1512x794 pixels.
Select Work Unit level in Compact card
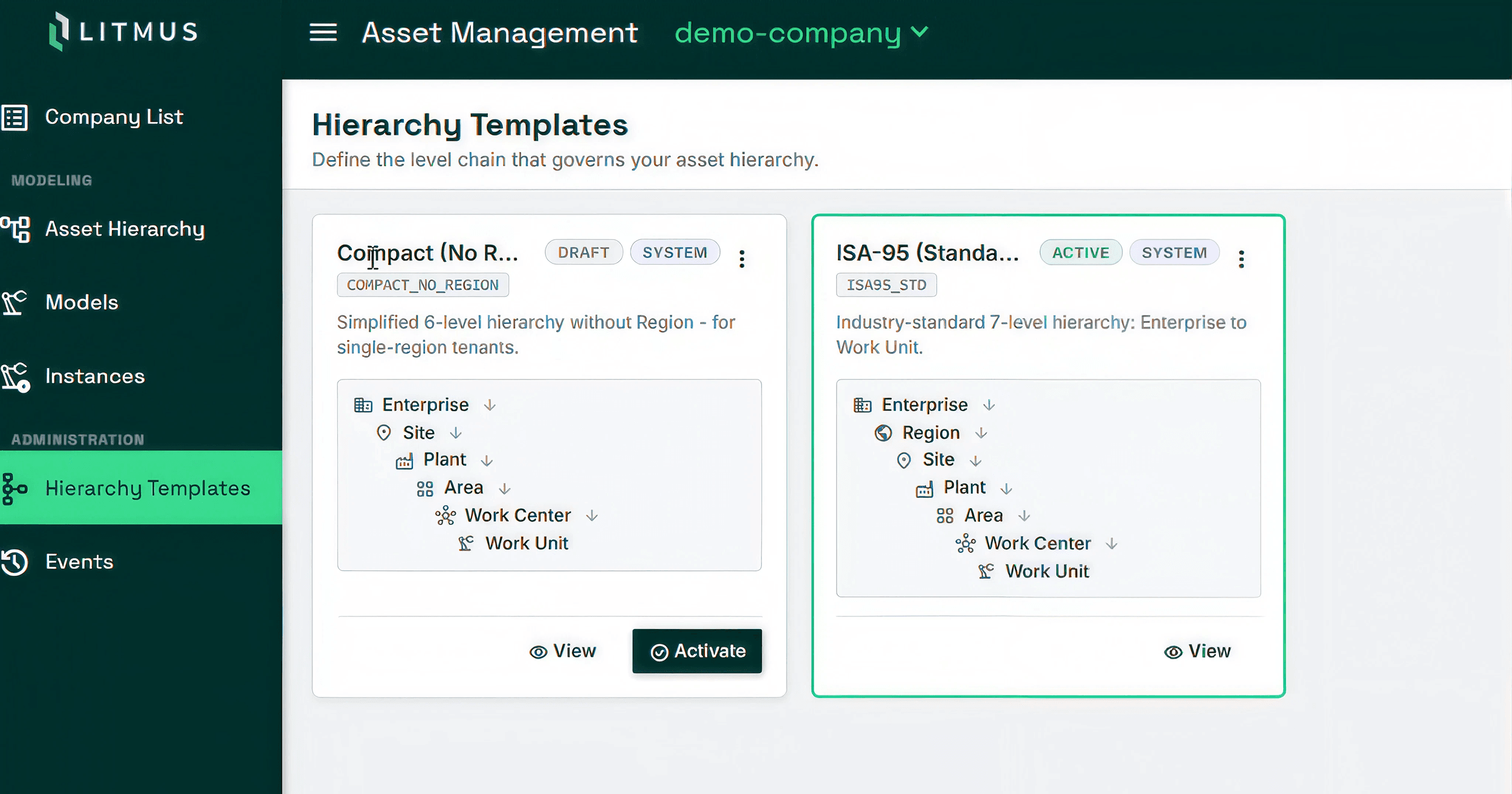pyautogui.click(x=527, y=543)
